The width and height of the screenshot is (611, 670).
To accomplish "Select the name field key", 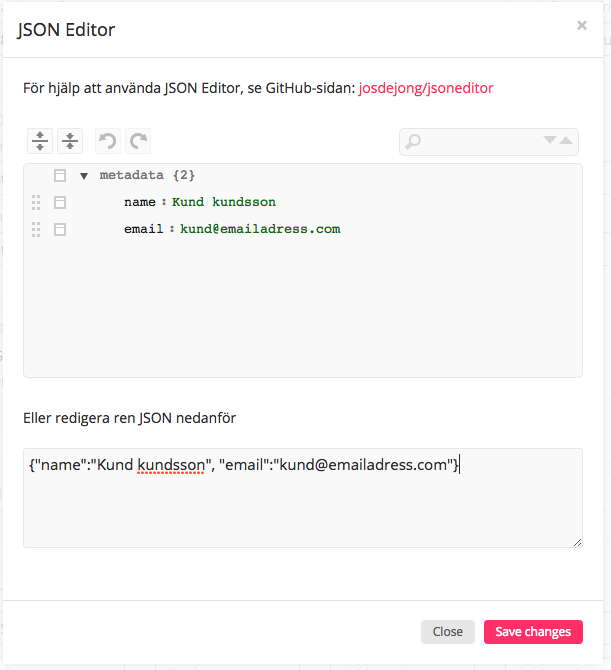I will point(140,202).
